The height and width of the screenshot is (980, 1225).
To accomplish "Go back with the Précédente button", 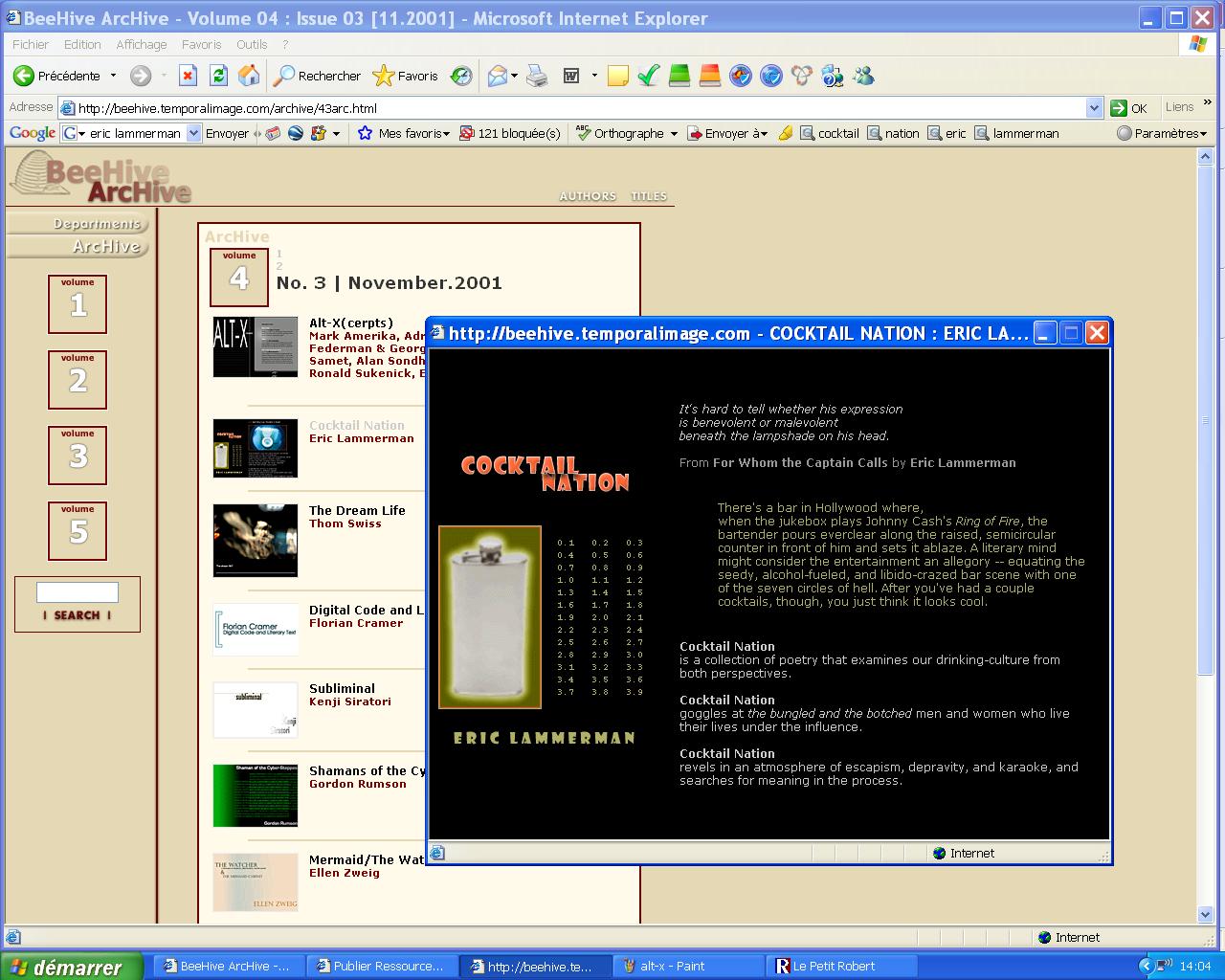I will pos(56,76).
